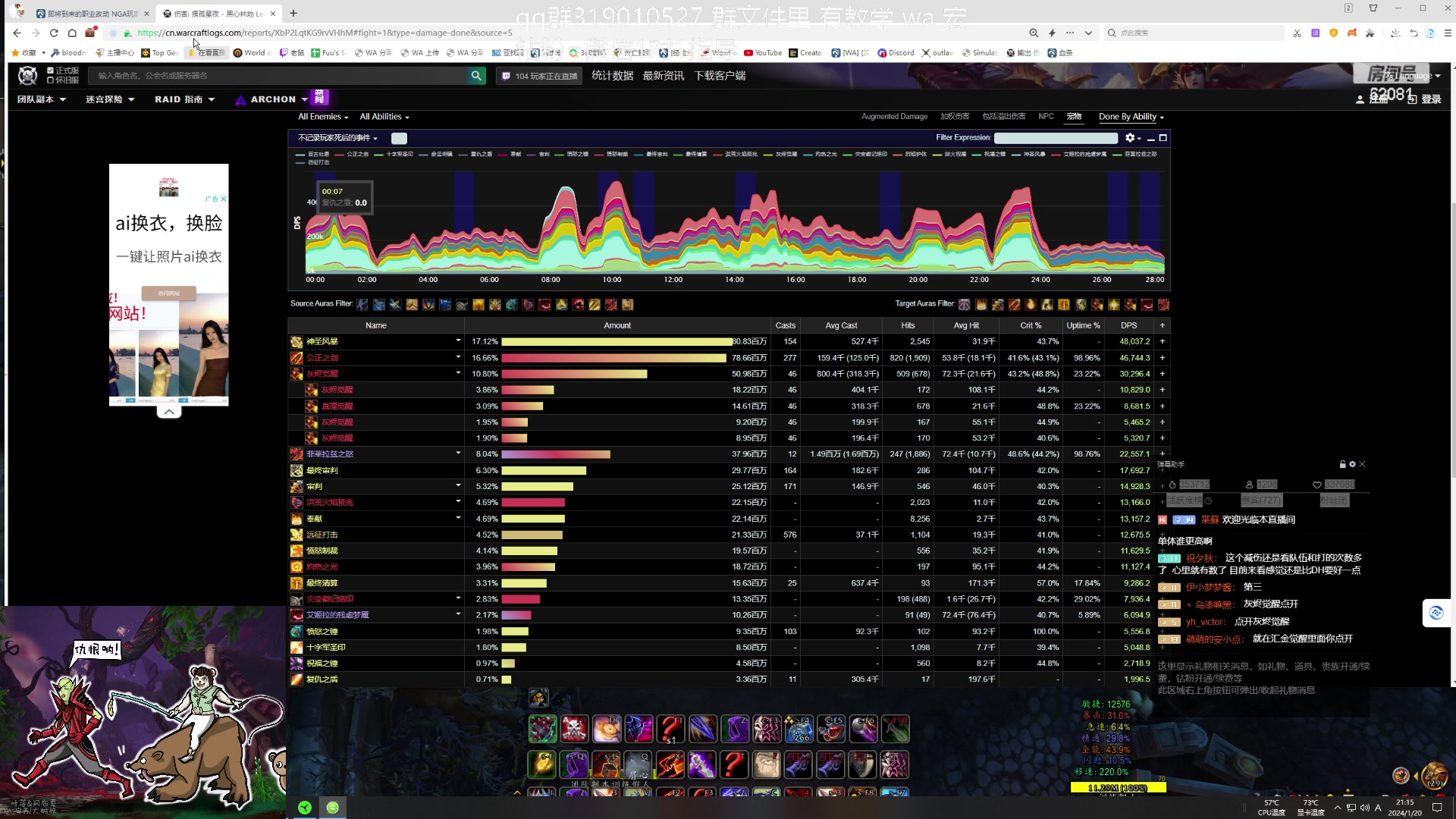Open the 统计数据 link
The width and height of the screenshot is (1456, 819).
(612, 75)
